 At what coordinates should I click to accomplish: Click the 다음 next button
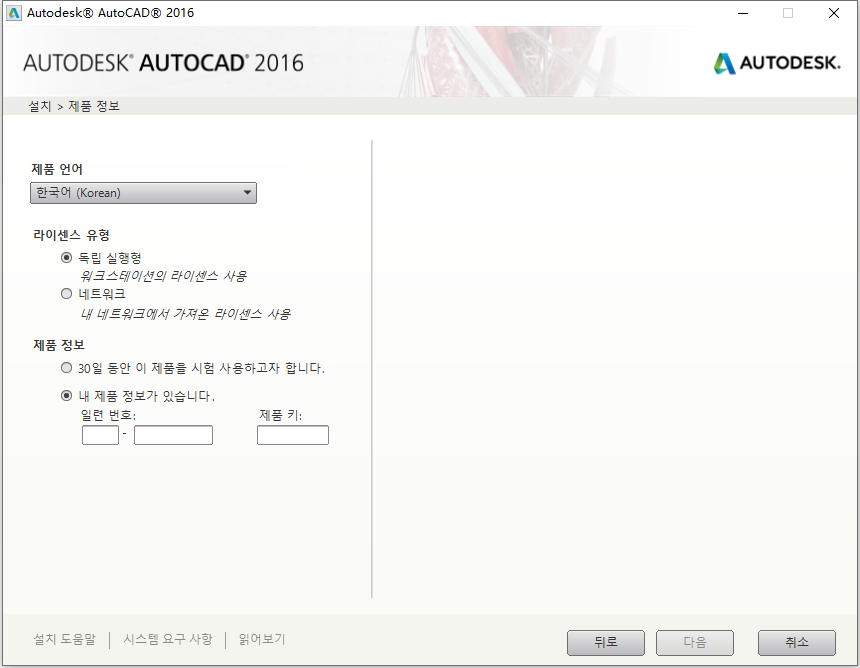pyautogui.click(x=694, y=642)
